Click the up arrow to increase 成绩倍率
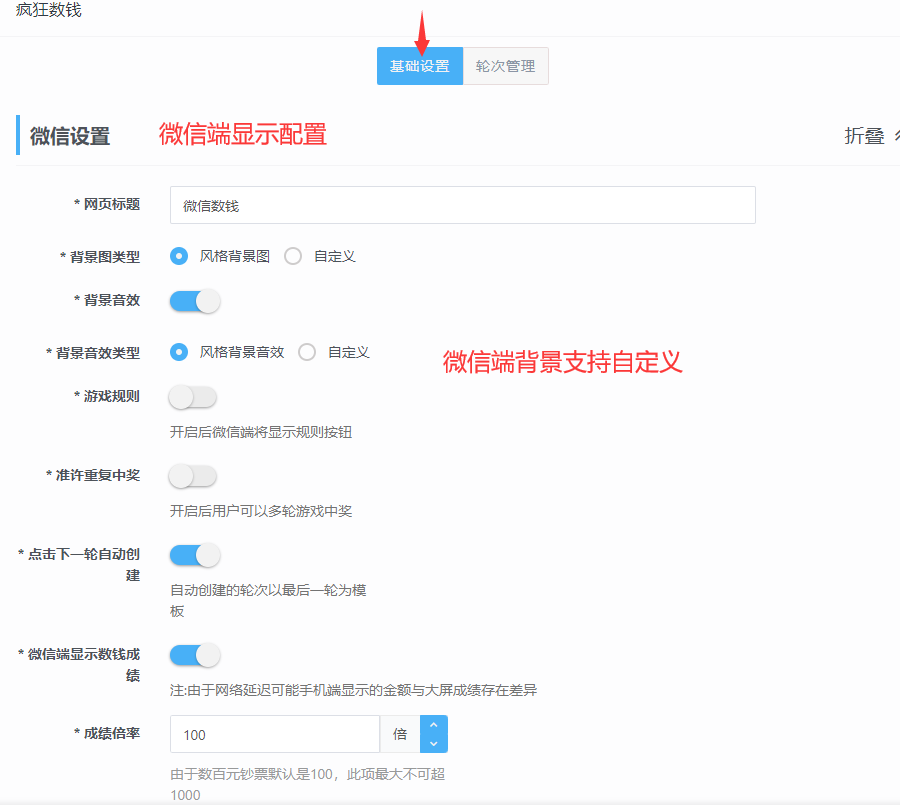Screen dimensions: 900x805 coord(433,726)
